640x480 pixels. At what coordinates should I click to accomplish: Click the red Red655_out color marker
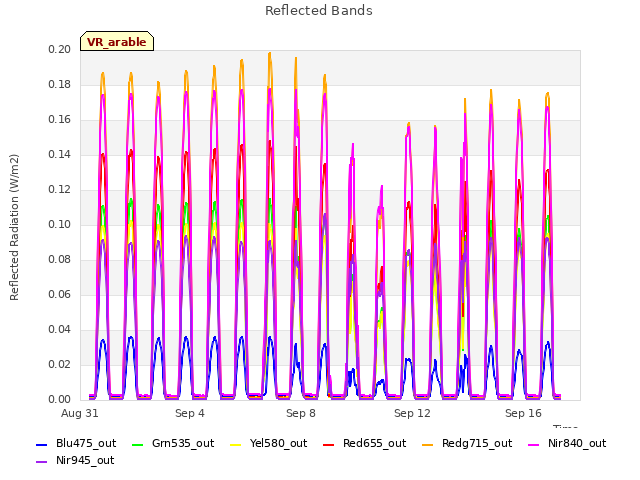tap(329, 444)
